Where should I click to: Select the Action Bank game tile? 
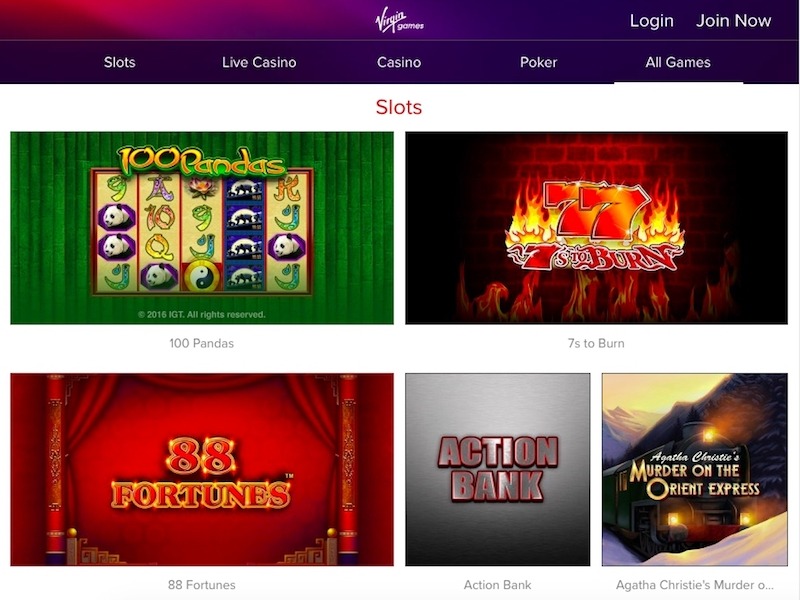pyautogui.click(x=497, y=469)
